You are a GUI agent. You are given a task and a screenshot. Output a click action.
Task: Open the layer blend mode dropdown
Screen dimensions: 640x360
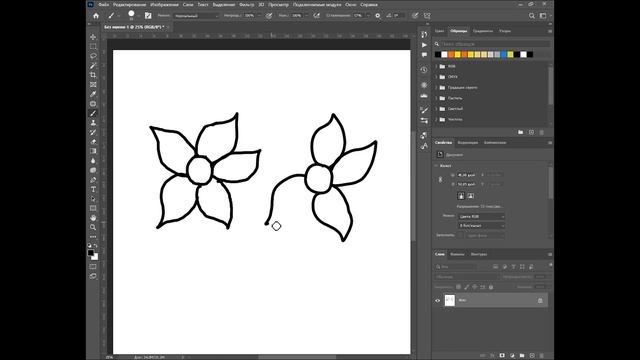pyautogui.click(x=467, y=277)
